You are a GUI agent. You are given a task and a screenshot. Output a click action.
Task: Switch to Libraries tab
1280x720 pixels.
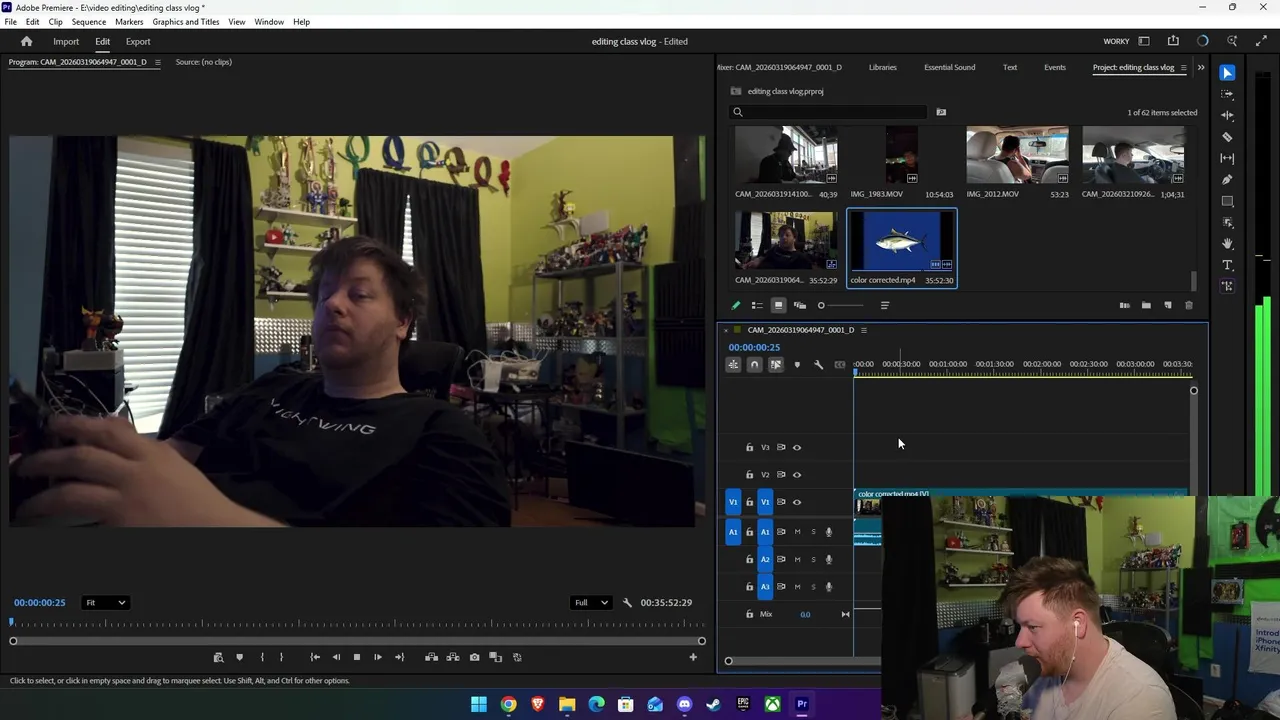[x=882, y=68]
